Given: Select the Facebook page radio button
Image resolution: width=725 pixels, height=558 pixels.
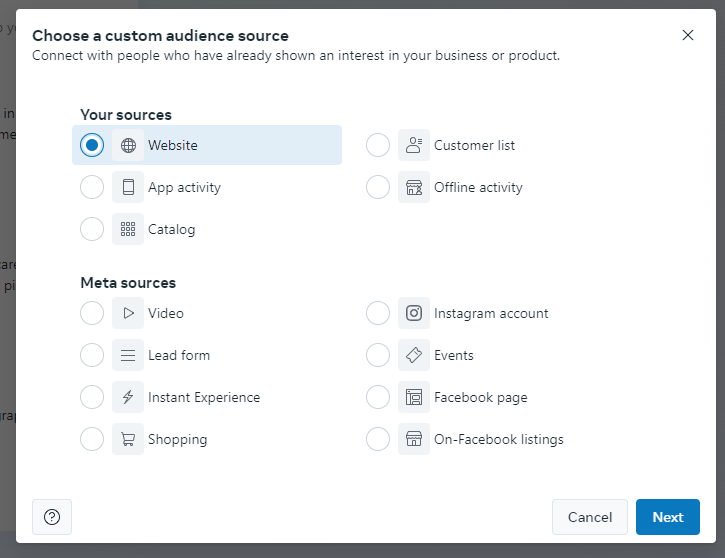Looking at the screenshot, I should (378, 397).
